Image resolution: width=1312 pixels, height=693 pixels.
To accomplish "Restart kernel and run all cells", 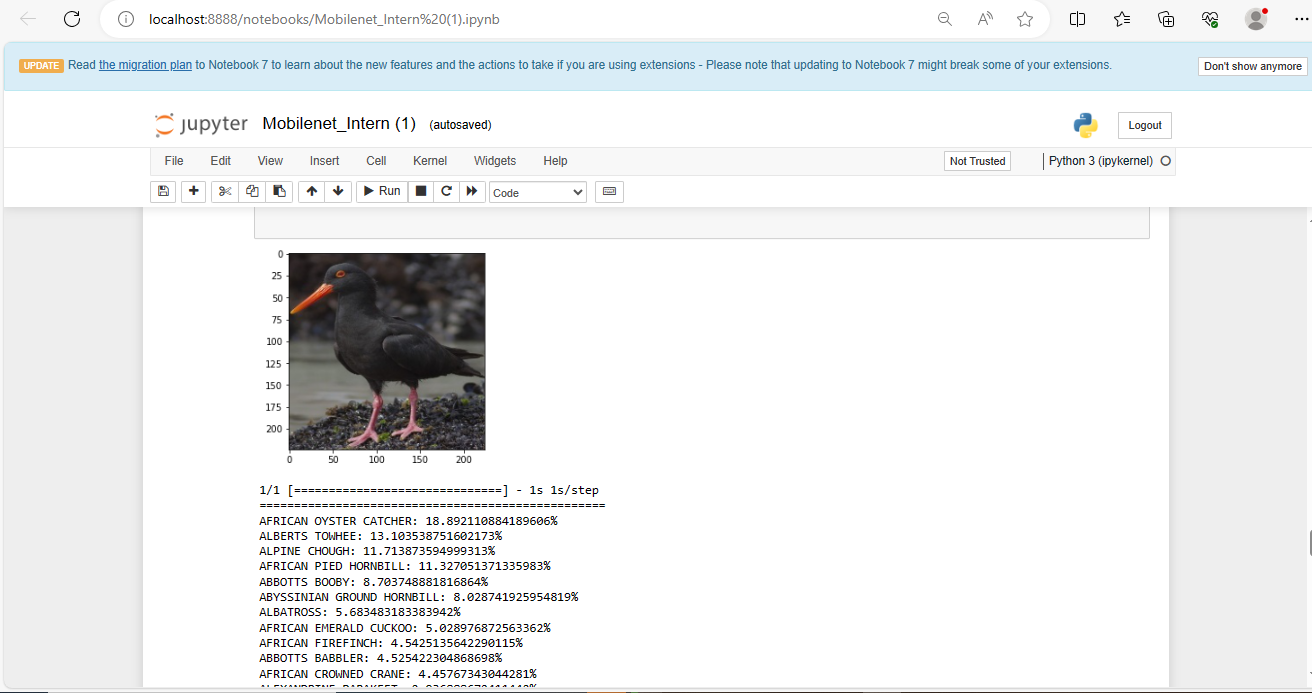I will [x=473, y=191].
